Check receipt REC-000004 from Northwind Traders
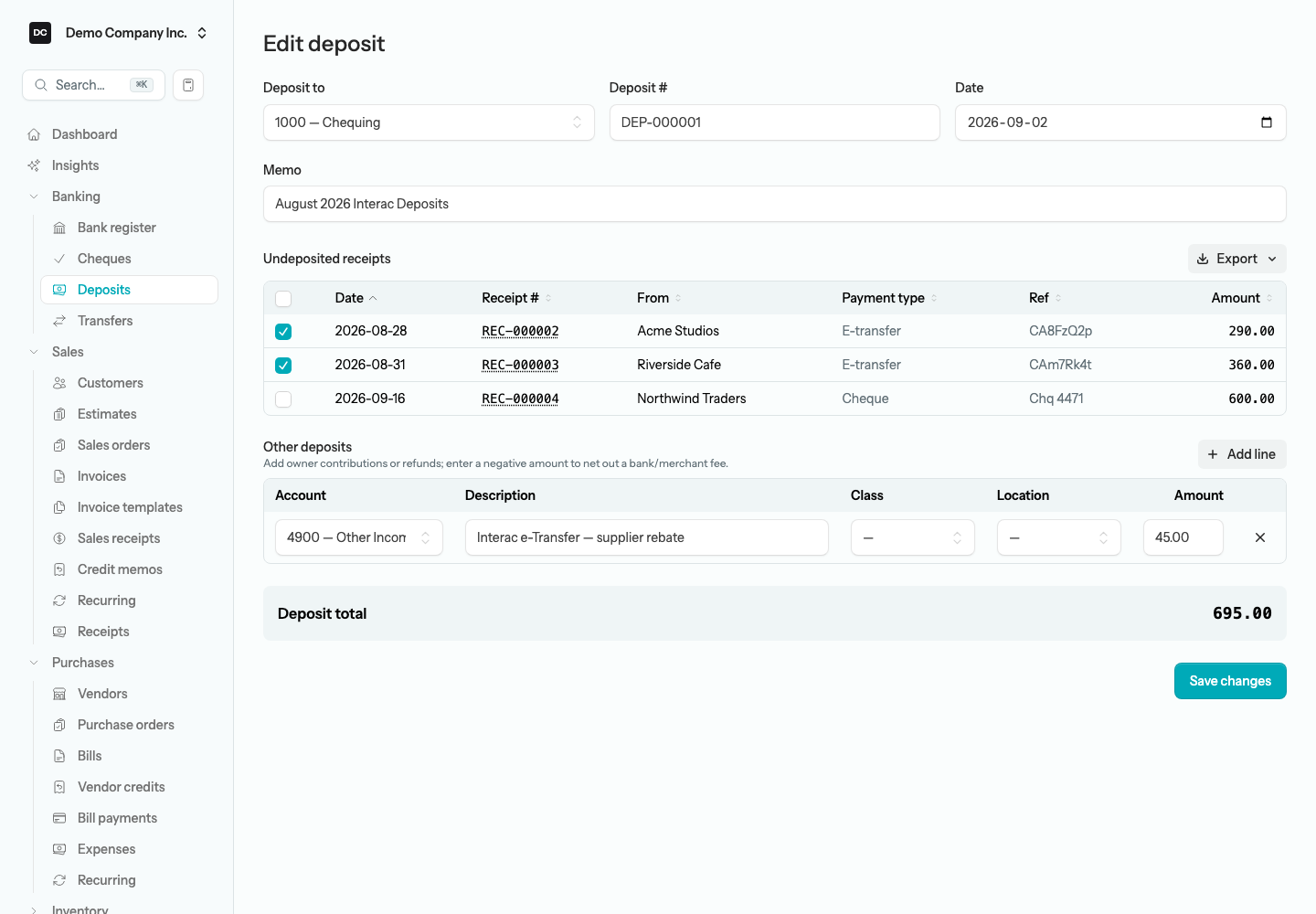 [x=283, y=399]
